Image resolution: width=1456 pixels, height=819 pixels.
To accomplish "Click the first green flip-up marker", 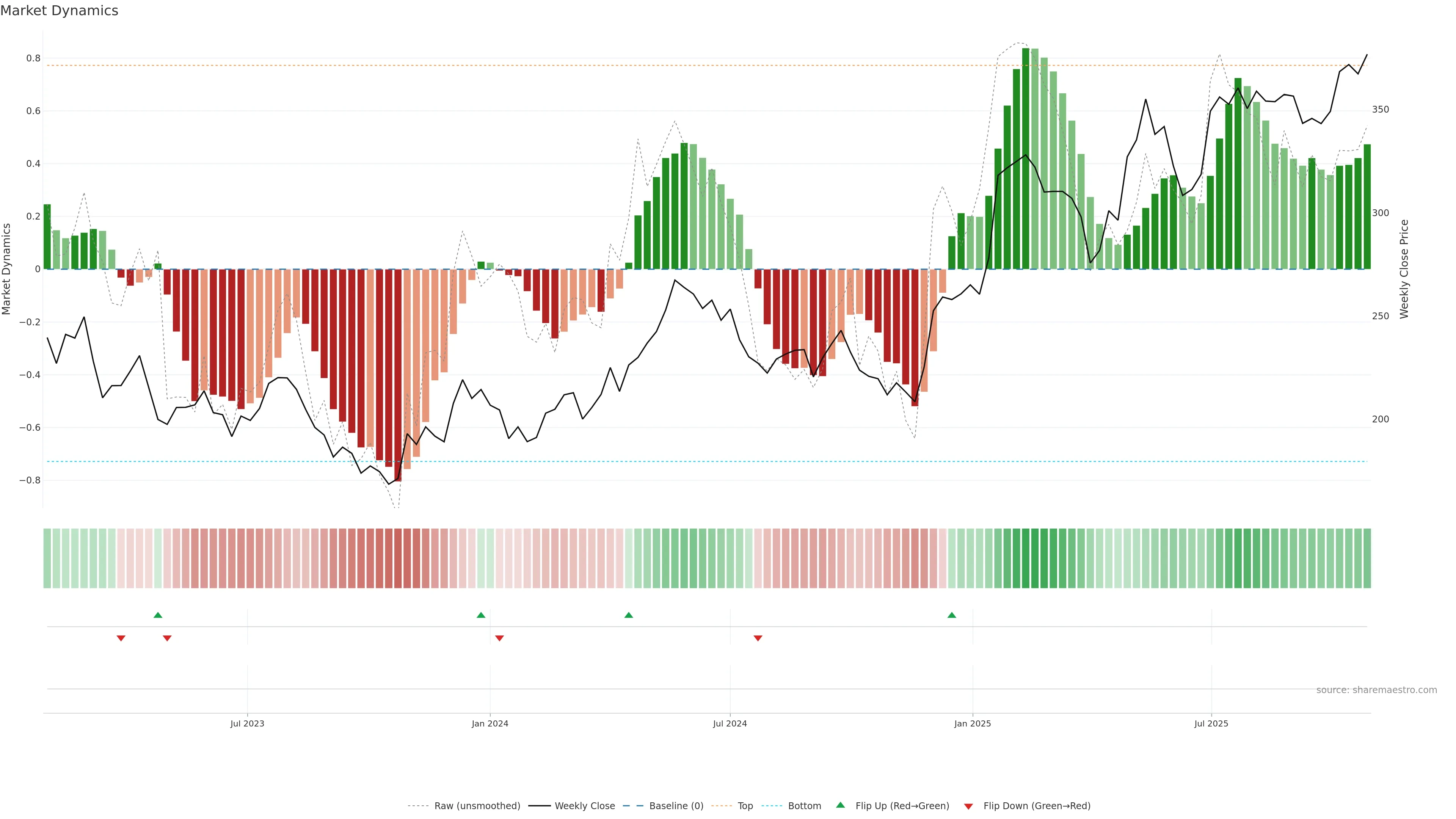I will (x=158, y=615).
